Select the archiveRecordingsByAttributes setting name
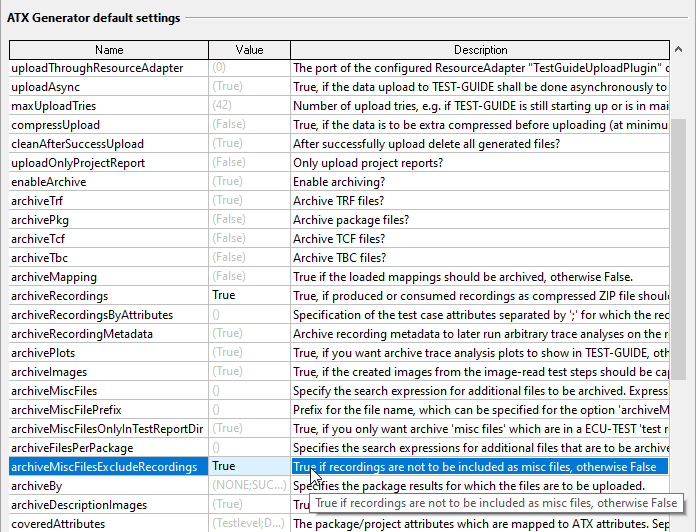Screen dimensions: 696x532 [x=92, y=315]
